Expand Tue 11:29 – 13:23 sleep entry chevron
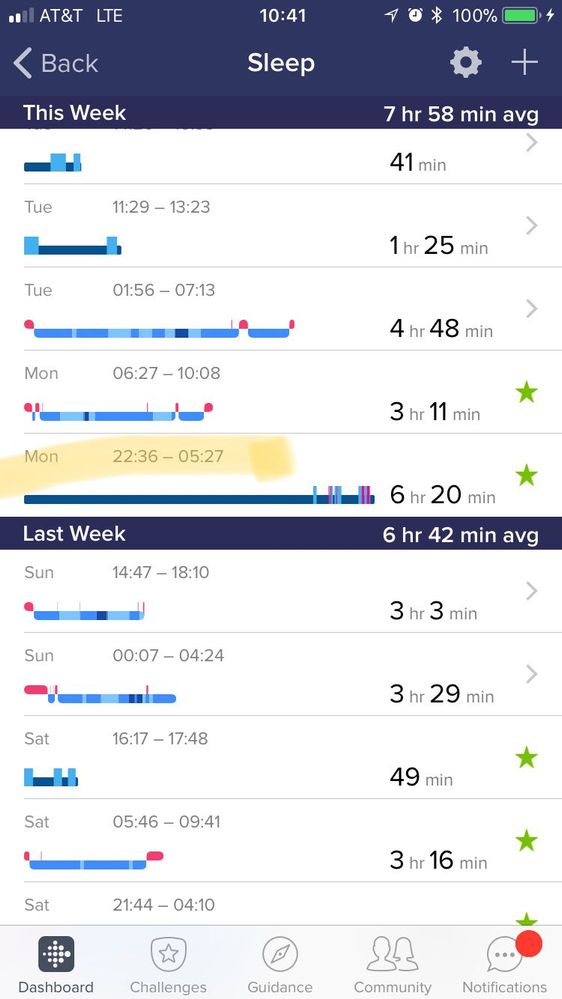 click(x=532, y=226)
